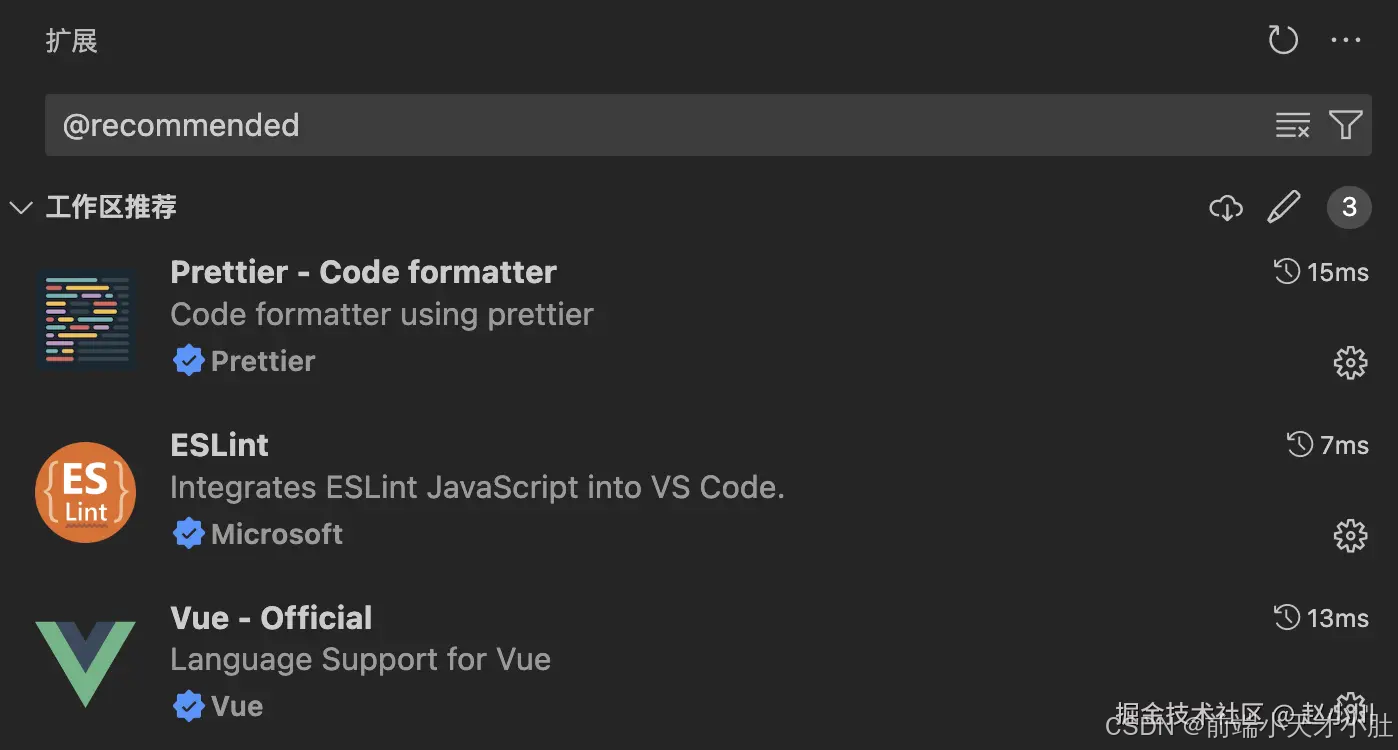Click the verified publisher badge next to Microsoft
The width and height of the screenshot is (1398, 750).
(x=189, y=533)
